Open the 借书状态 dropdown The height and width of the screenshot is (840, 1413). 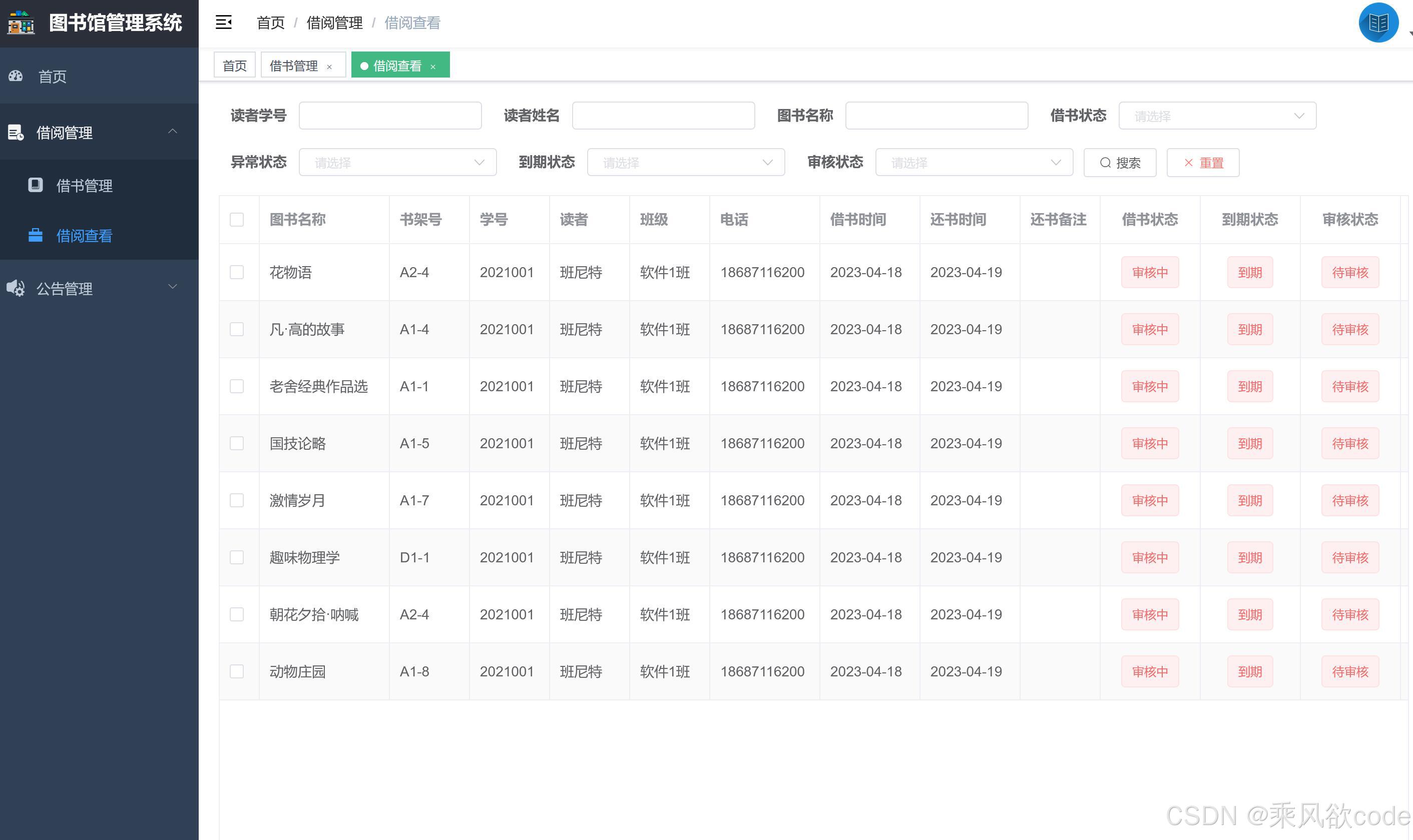click(1217, 116)
